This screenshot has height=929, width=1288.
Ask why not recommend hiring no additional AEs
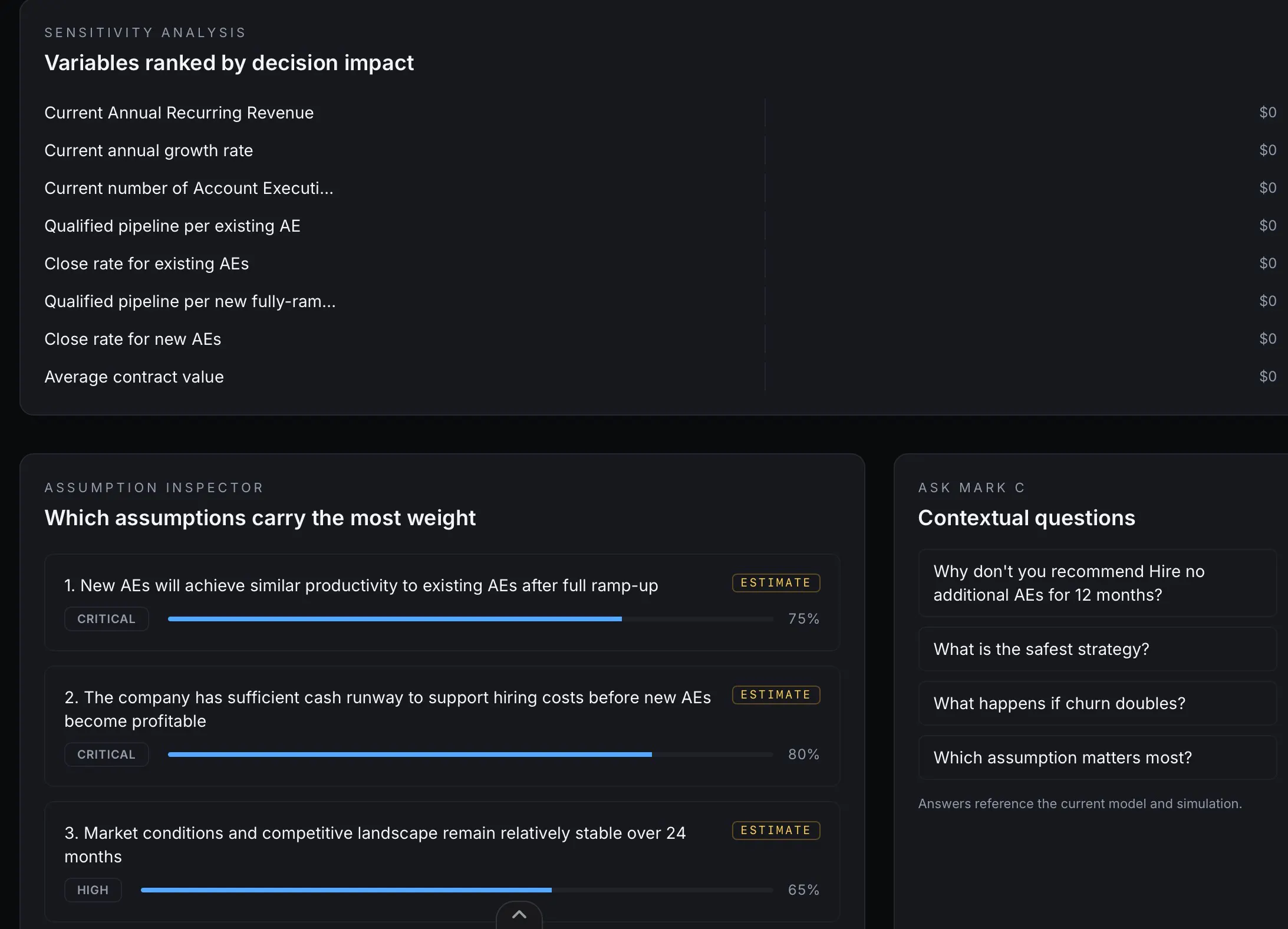1097,583
